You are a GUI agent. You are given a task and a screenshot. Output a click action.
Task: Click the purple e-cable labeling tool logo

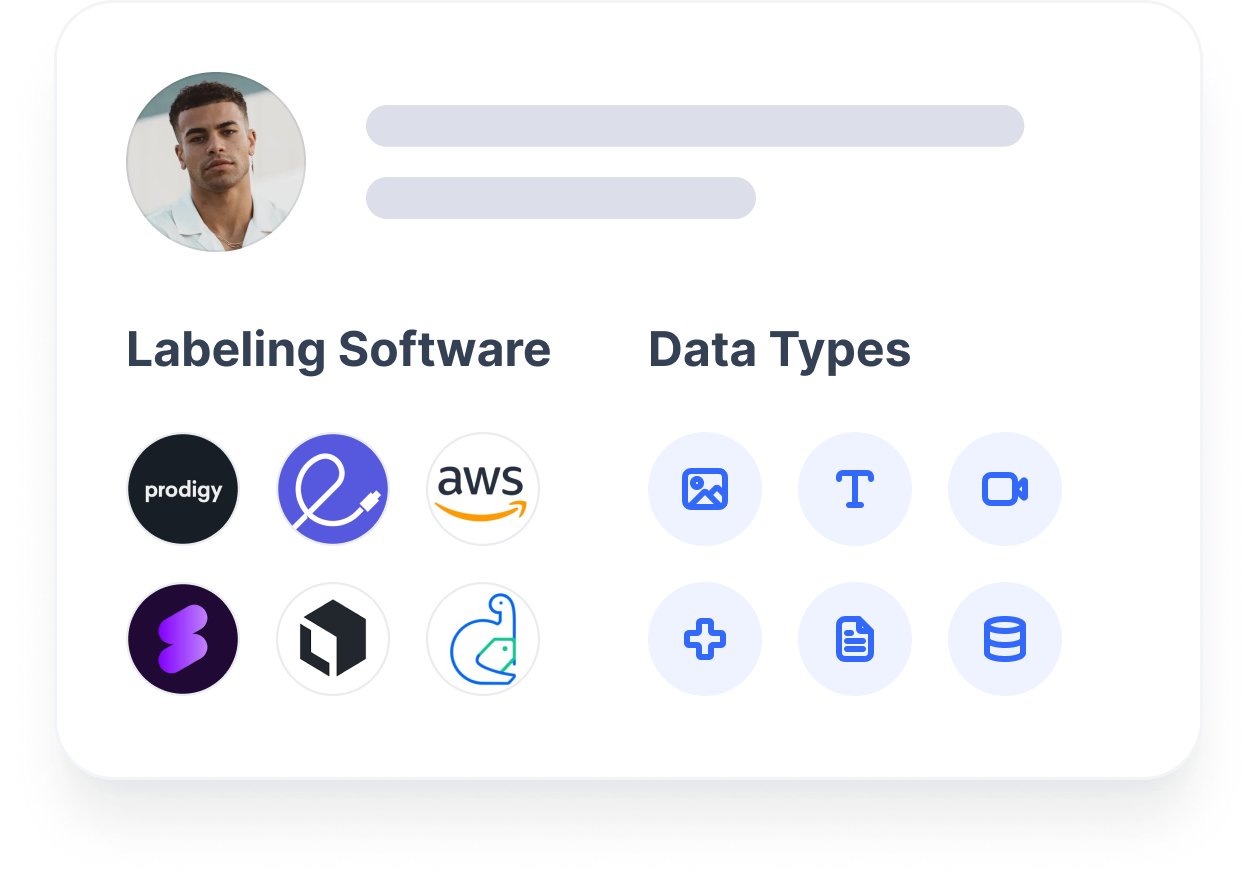(333, 489)
